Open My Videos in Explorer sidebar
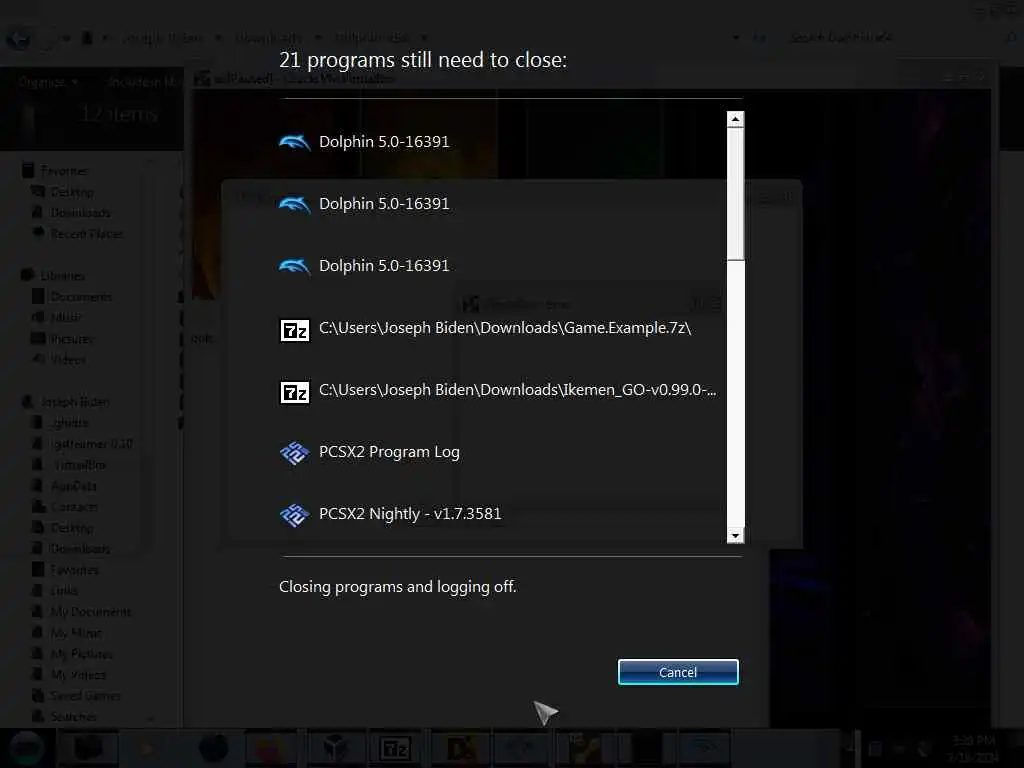This screenshot has width=1024, height=768. [x=69, y=675]
